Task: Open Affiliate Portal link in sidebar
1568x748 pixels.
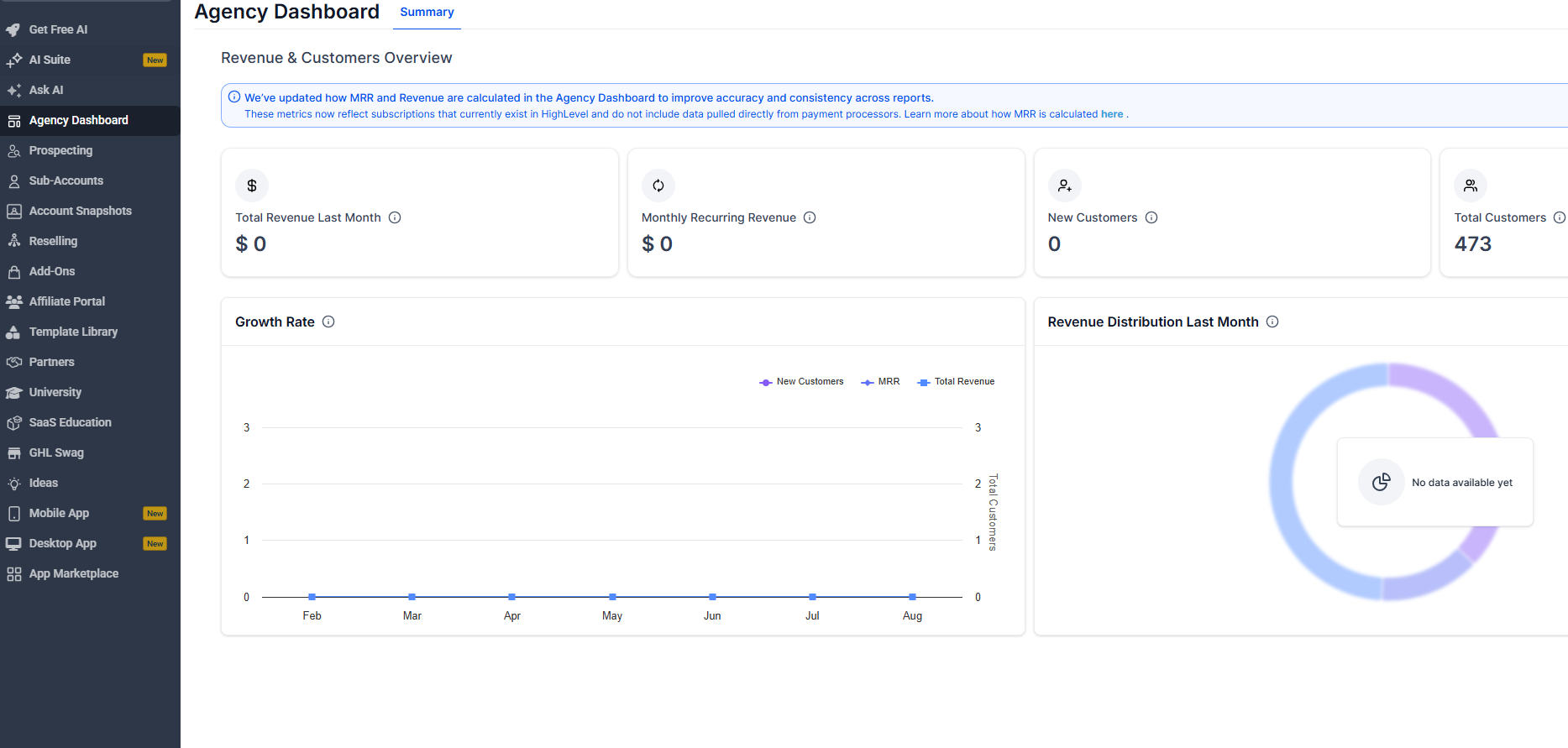Action: point(90,301)
